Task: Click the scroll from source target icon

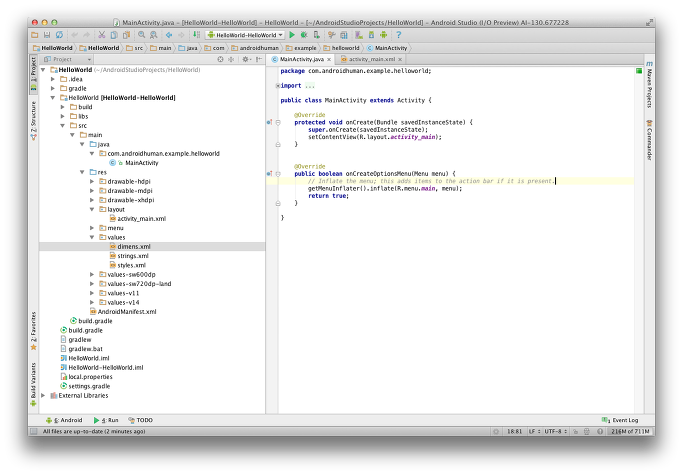Action: pos(220,59)
